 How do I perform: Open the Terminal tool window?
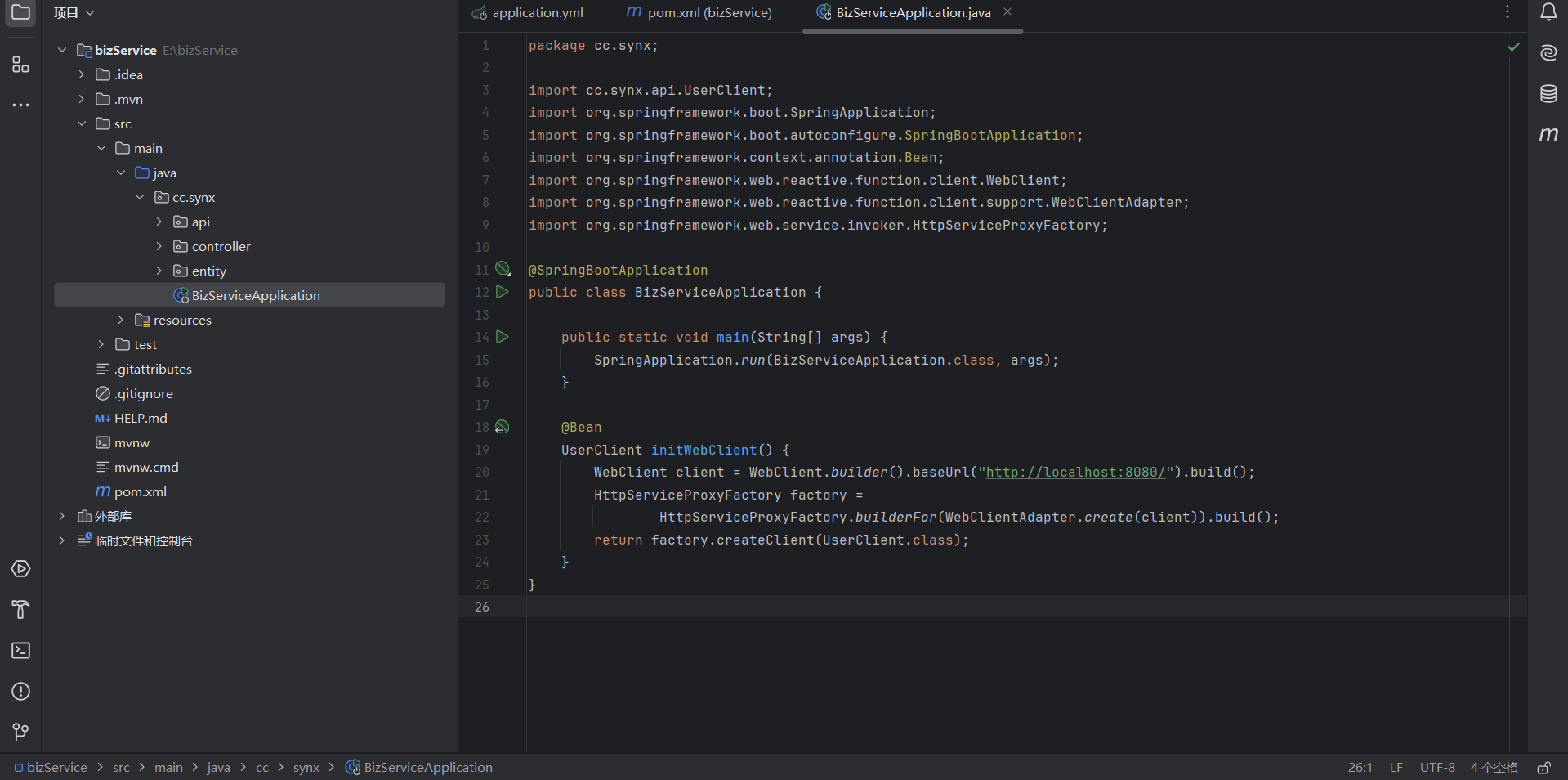pyautogui.click(x=20, y=651)
